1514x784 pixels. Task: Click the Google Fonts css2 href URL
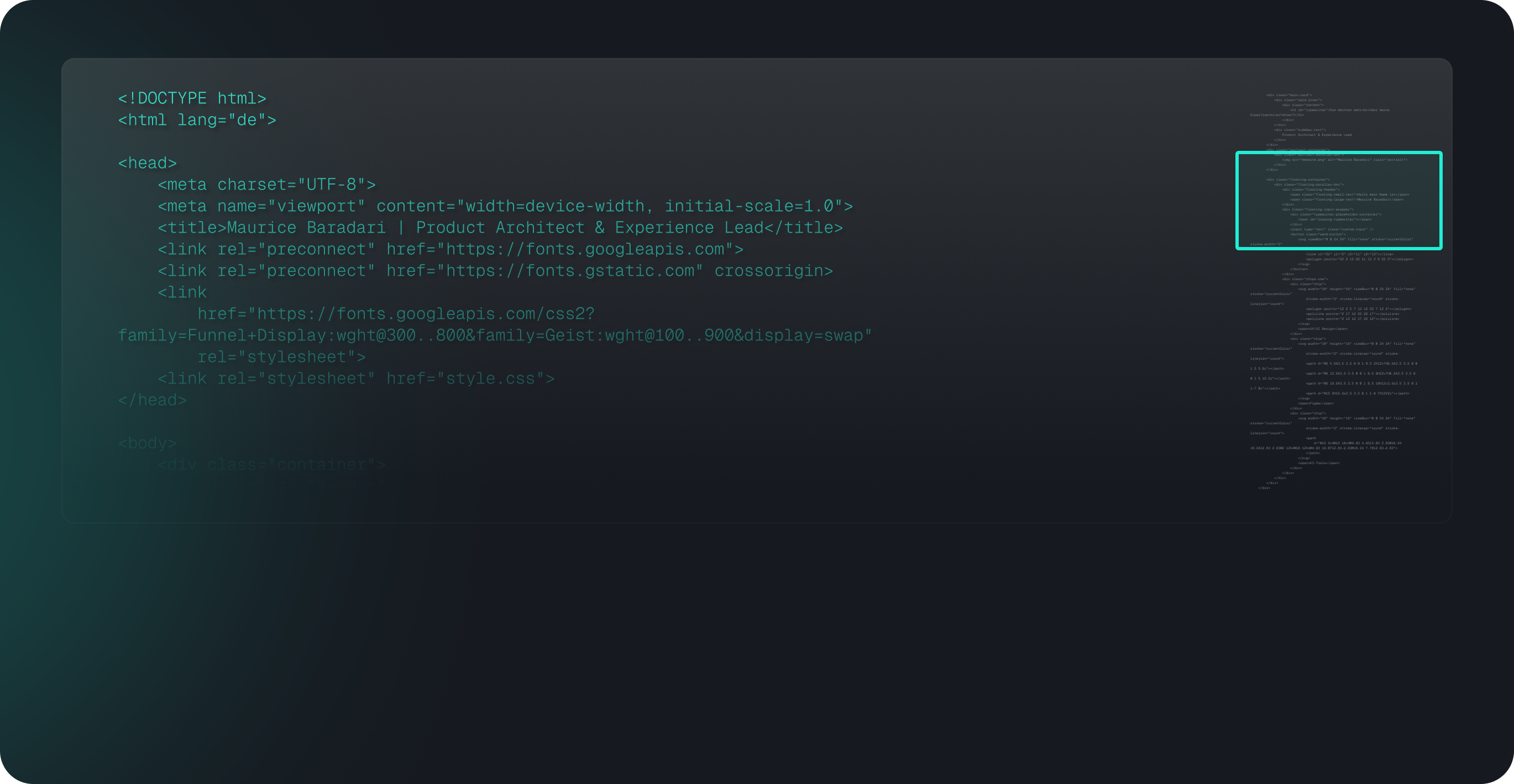(396, 313)
